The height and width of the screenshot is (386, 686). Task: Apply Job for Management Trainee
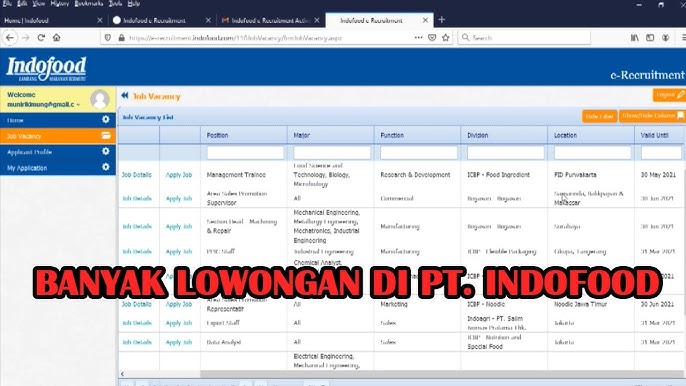178,175
